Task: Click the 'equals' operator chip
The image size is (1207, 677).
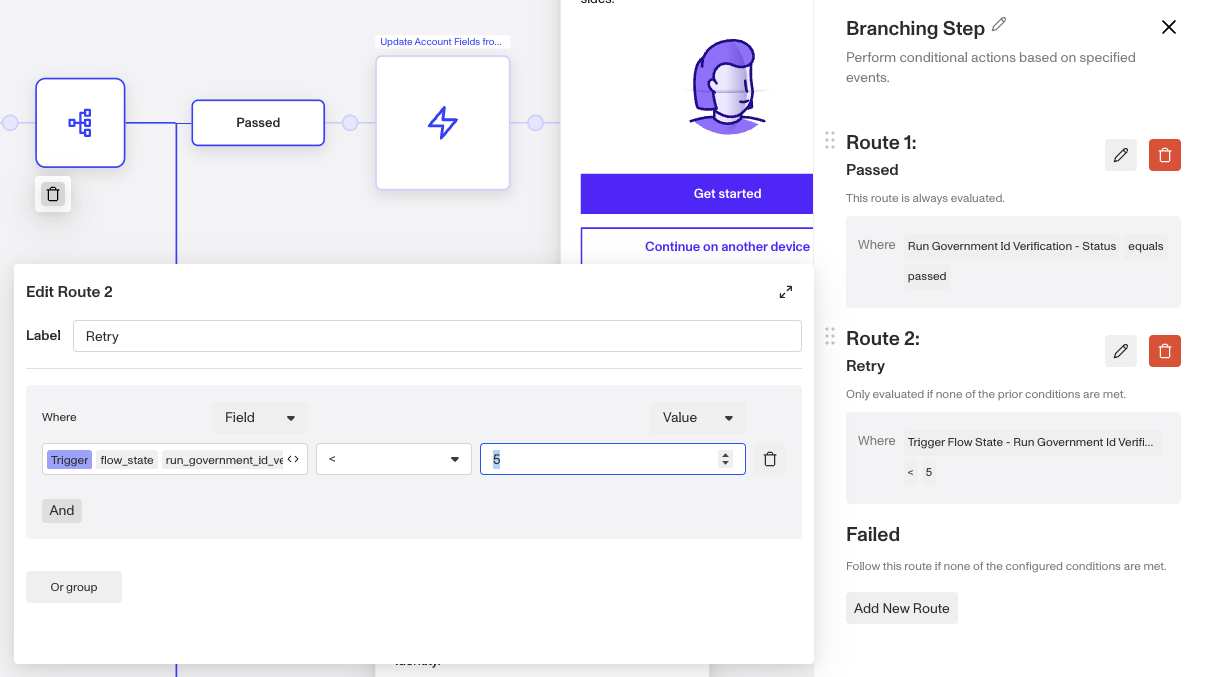Action: pyautogui.click(x=1146, y=246)
